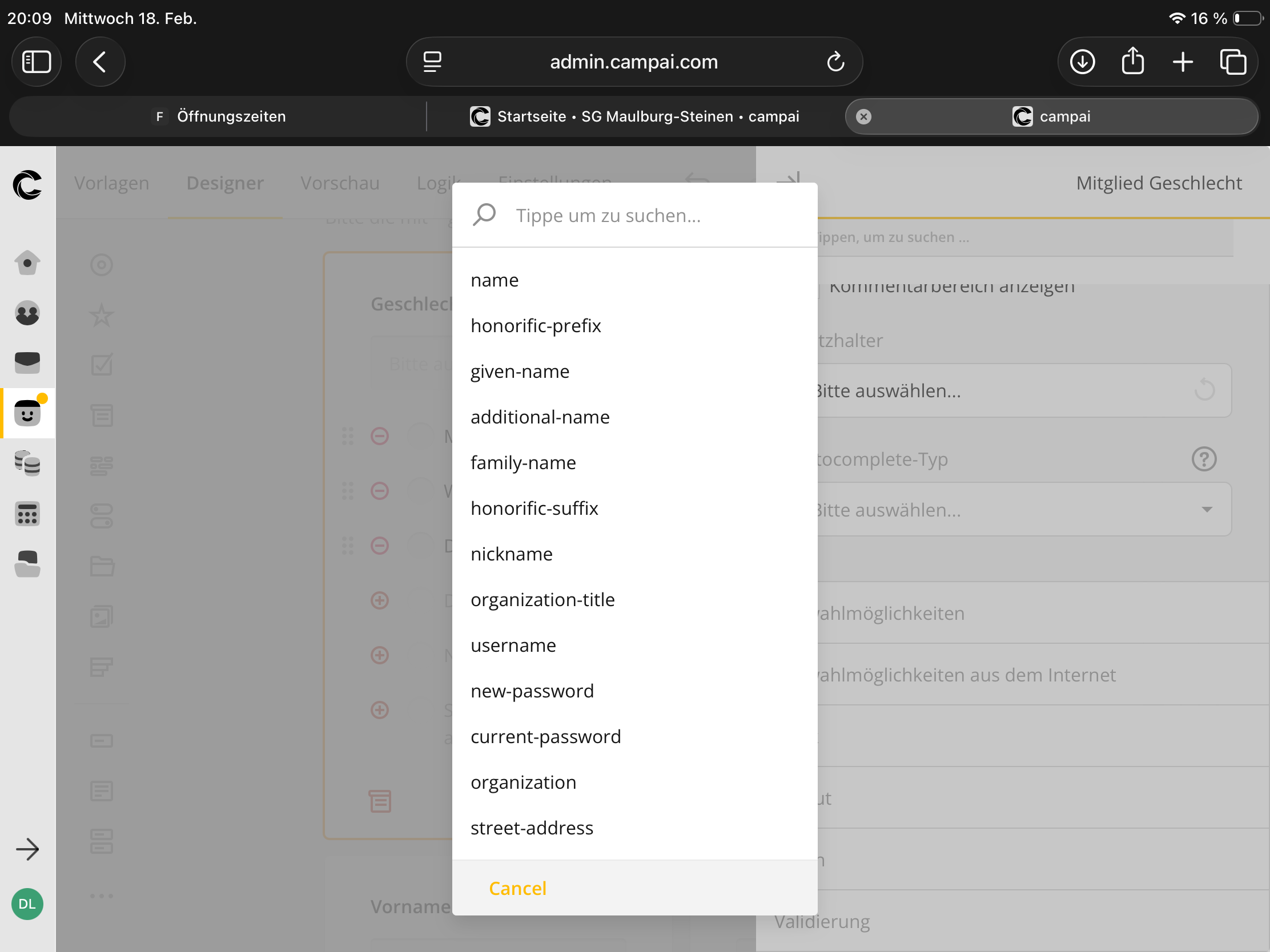Pick 'street-address' option
The image size is (1270, 952).
pos(532,828)
